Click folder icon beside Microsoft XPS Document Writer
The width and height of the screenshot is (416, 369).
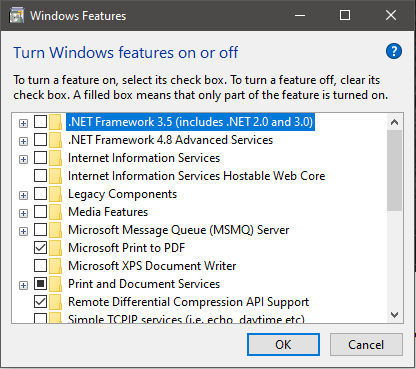pyautogui.click(x=55, y=266)
